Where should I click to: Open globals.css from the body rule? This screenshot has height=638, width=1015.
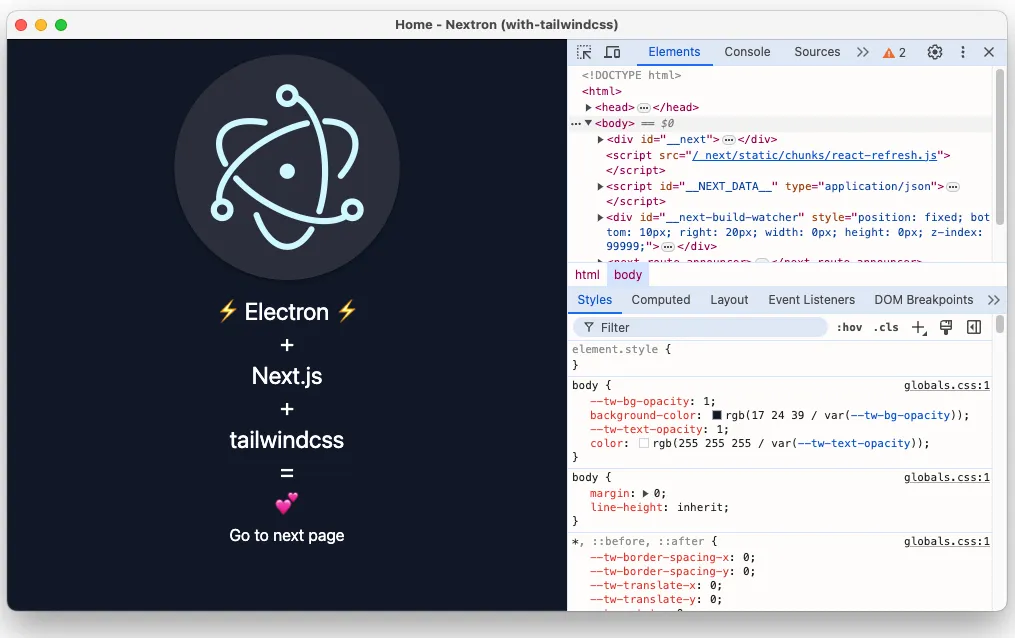coord(946,385)
